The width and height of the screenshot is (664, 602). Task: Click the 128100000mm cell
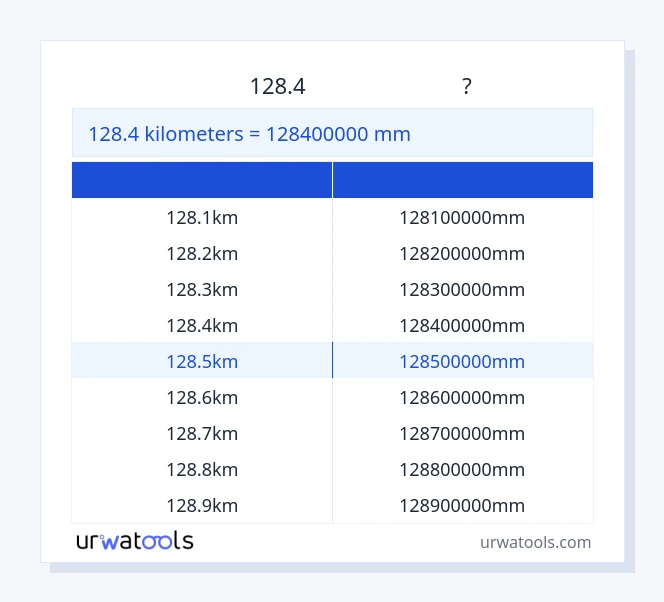[x=462, y=218]
